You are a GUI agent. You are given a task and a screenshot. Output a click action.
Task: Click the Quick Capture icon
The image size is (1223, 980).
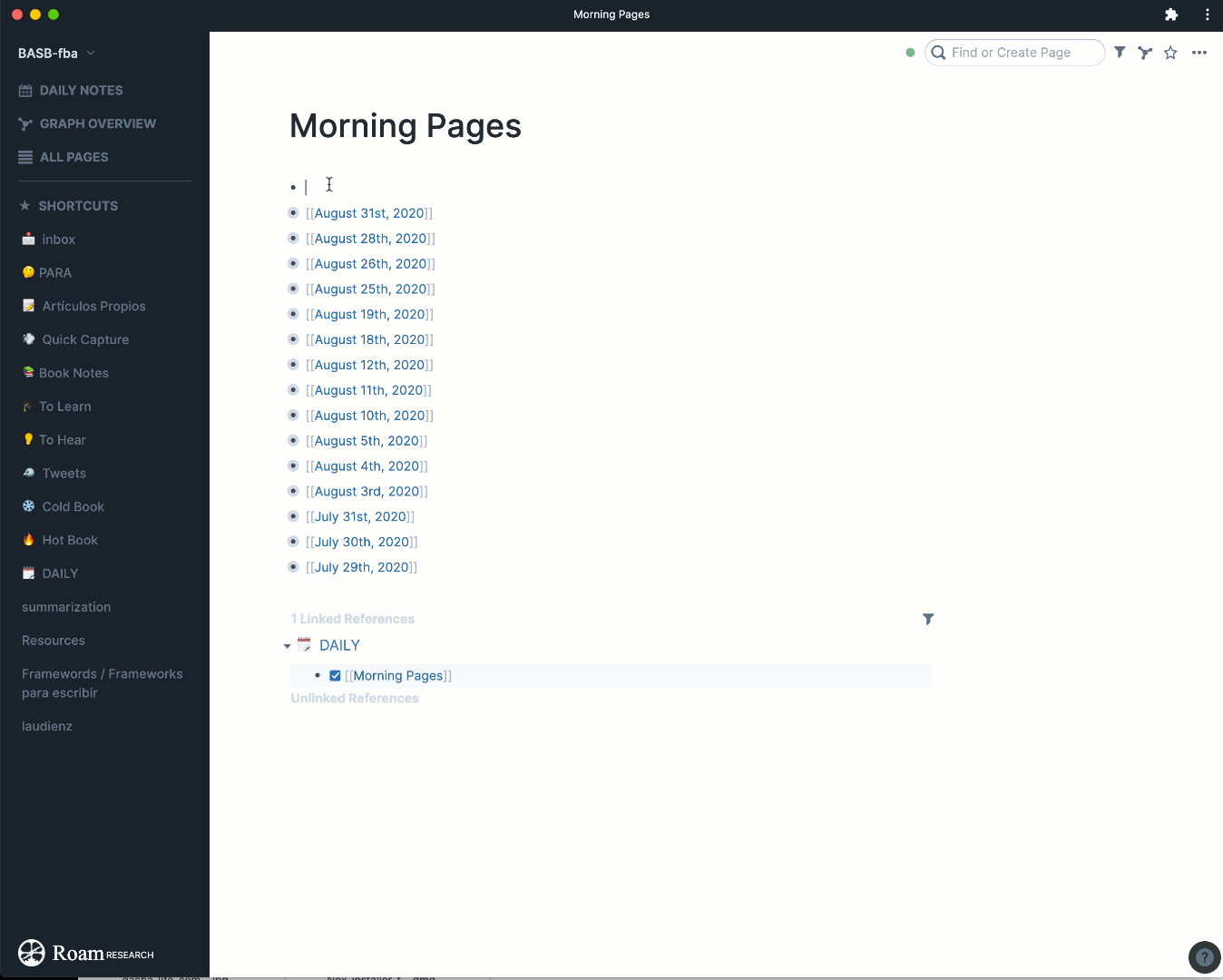pos(28,339)
